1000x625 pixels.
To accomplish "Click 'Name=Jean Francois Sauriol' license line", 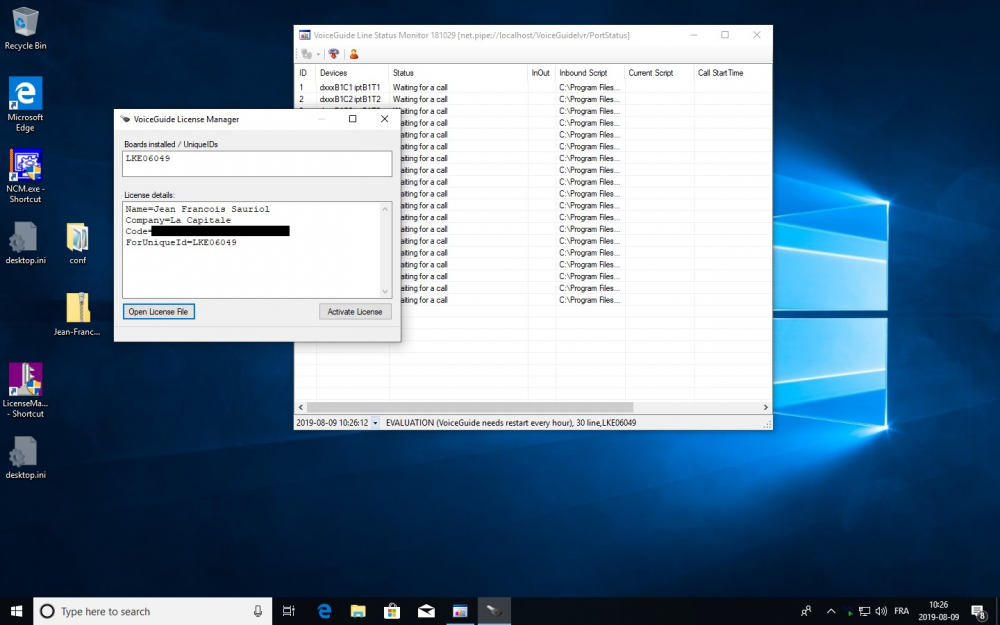I will point(197,209).
